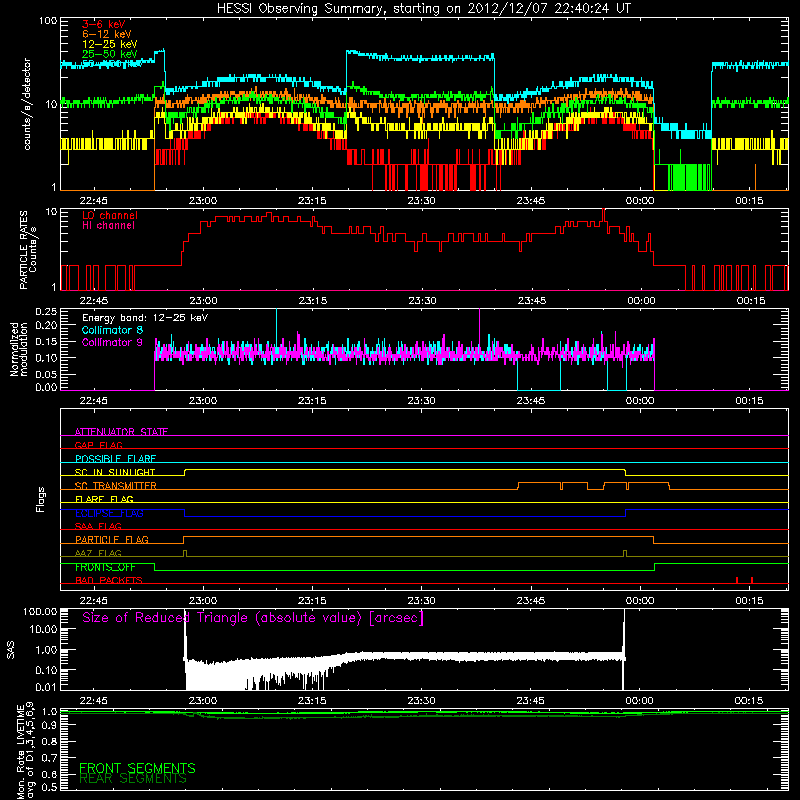
Task: Select the 6-12 keV legend label
Action: [107, 34]
